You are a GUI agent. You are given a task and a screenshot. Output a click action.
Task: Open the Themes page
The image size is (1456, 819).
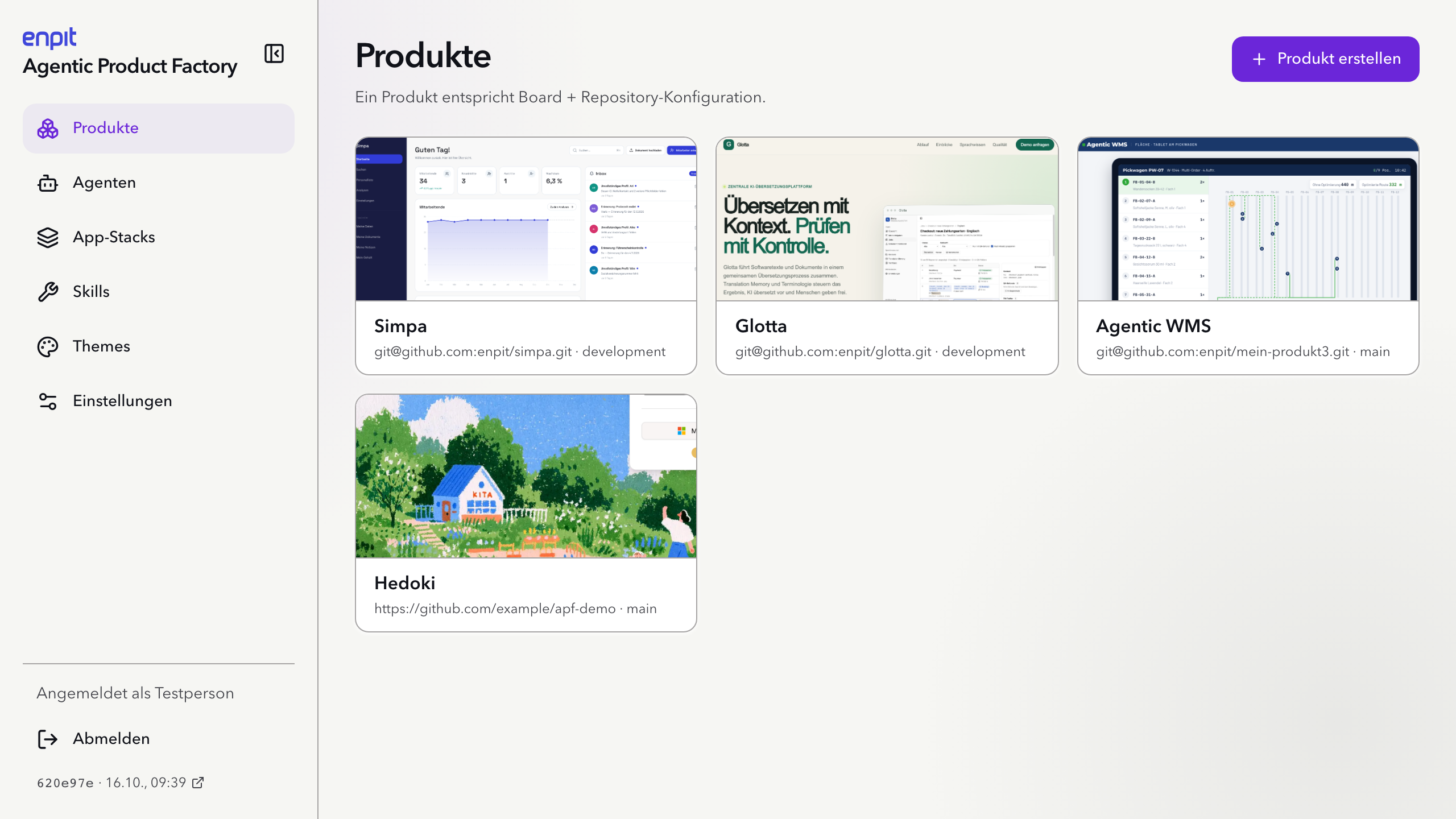[x=159, y=347]
